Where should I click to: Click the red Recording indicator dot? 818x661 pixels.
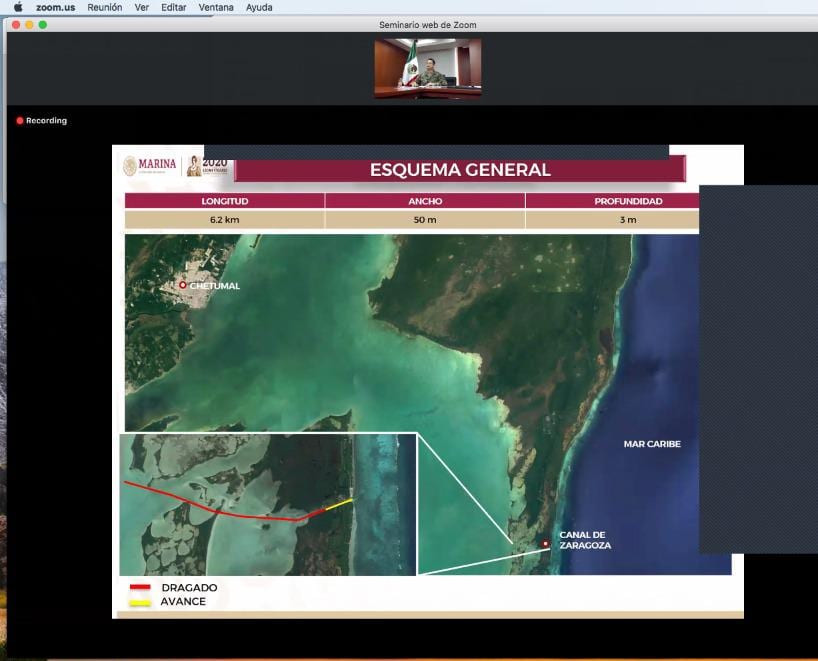(19, 121)
